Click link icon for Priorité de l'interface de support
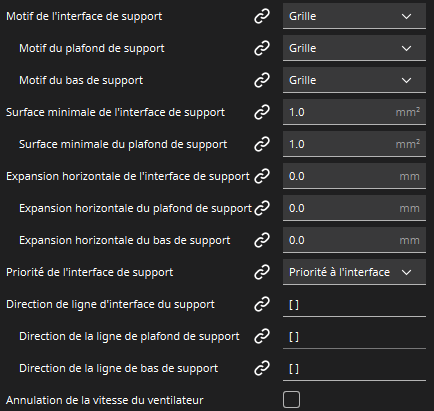 262,272
